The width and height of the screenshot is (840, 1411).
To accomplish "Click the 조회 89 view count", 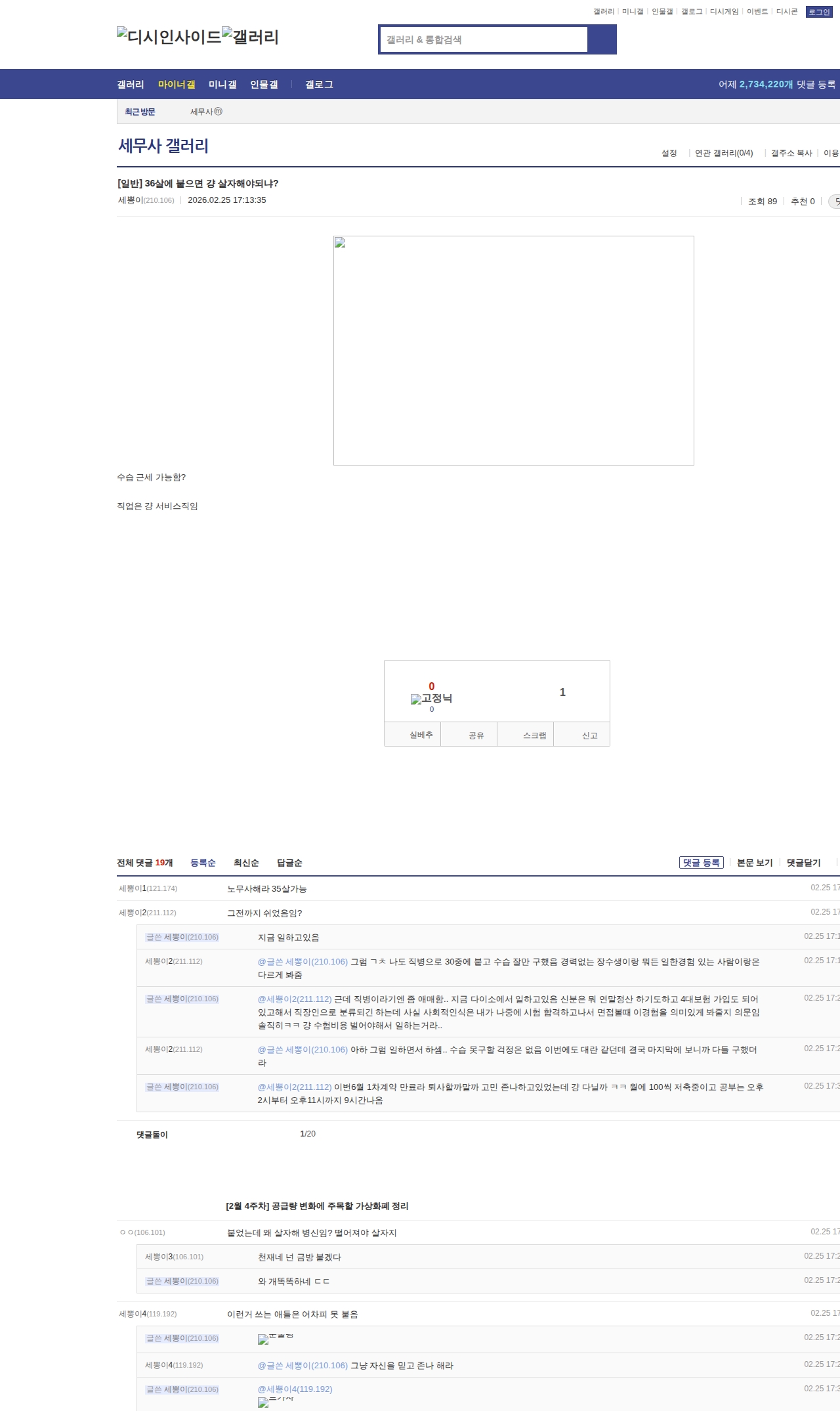I will coord(763,202).
